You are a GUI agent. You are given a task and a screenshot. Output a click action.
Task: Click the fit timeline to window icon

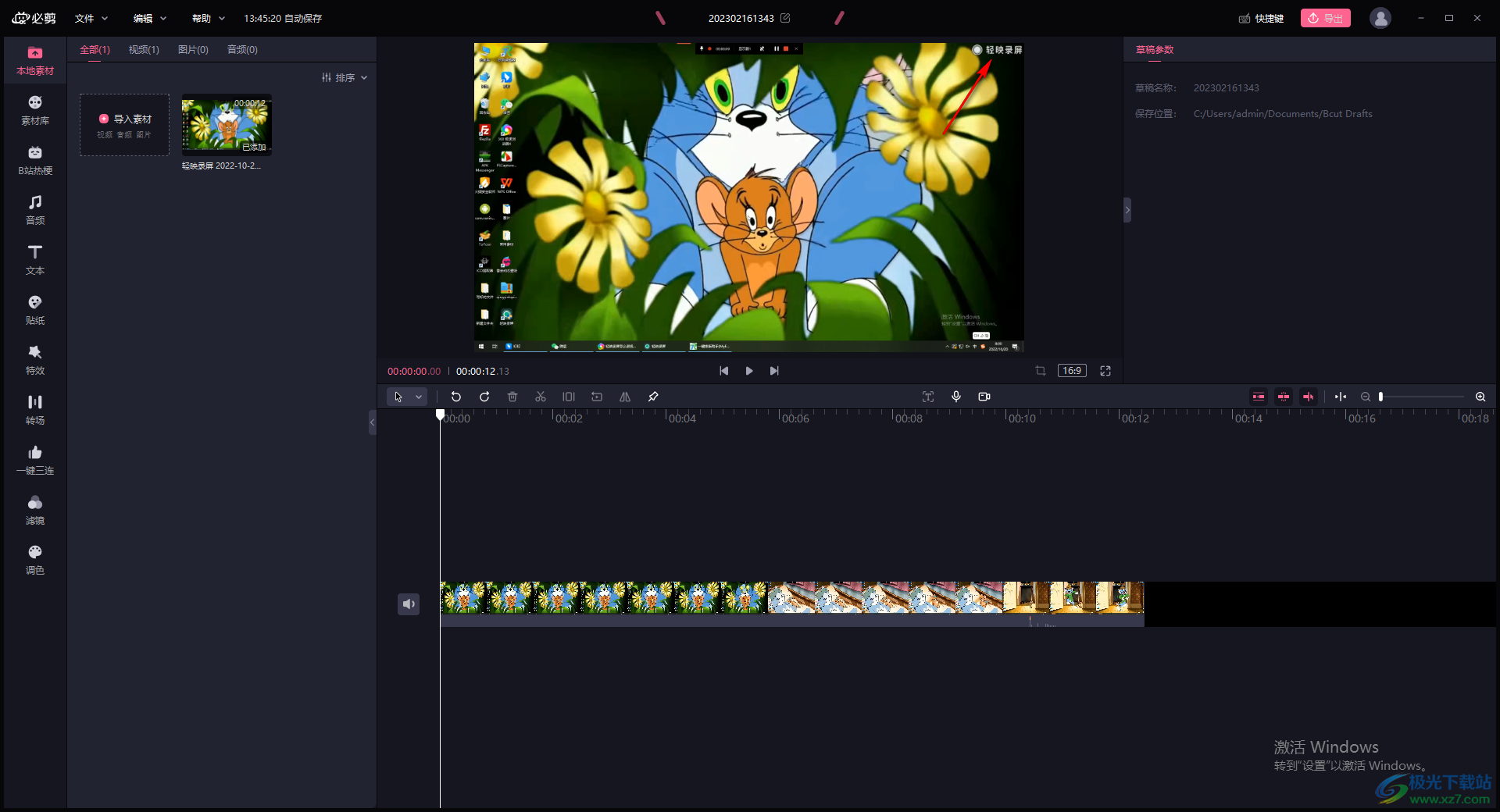tap(1341, 397)
